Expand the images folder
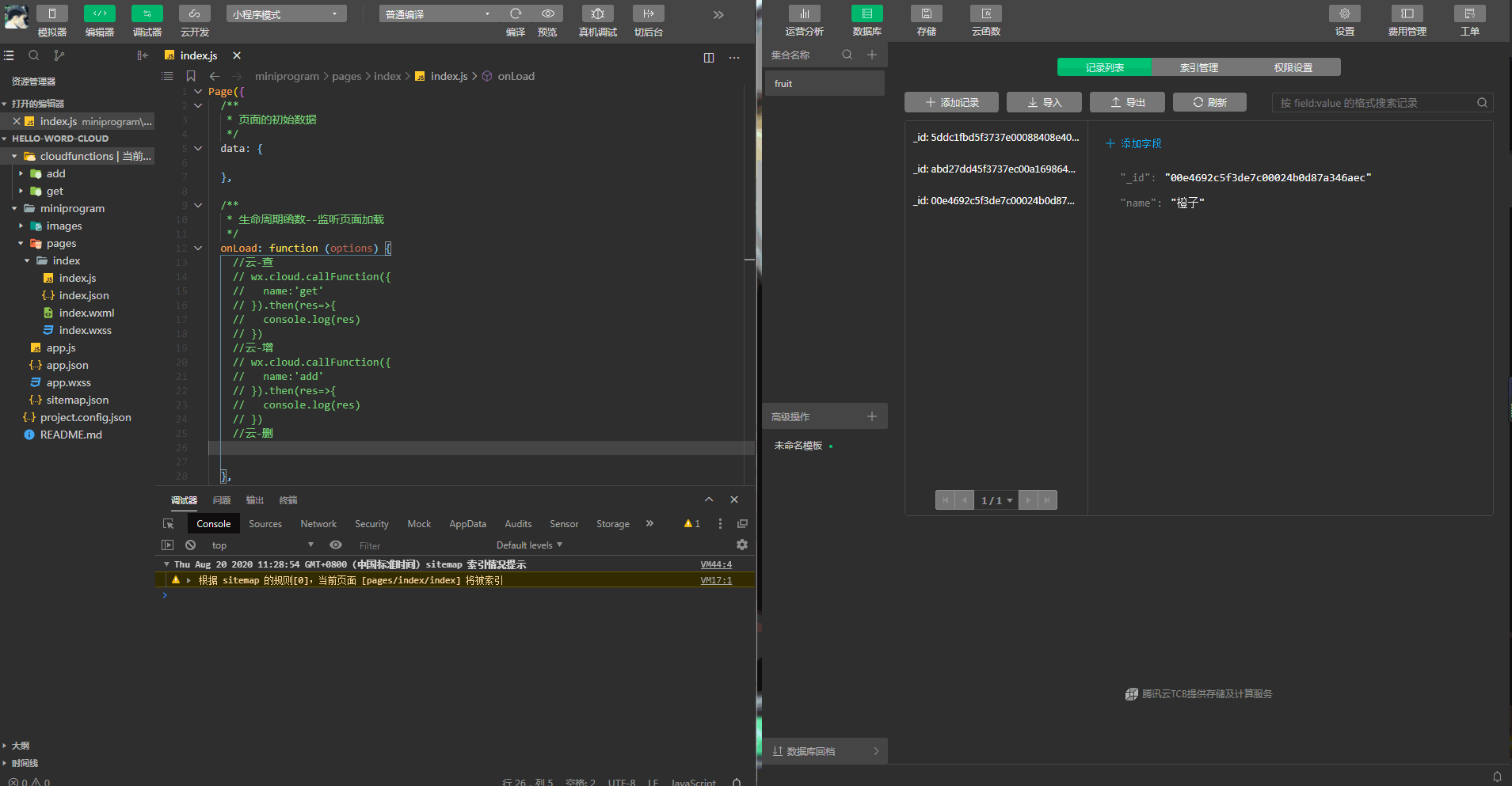The width and height of the screenshot is (1512, 786). pos(21,226)
